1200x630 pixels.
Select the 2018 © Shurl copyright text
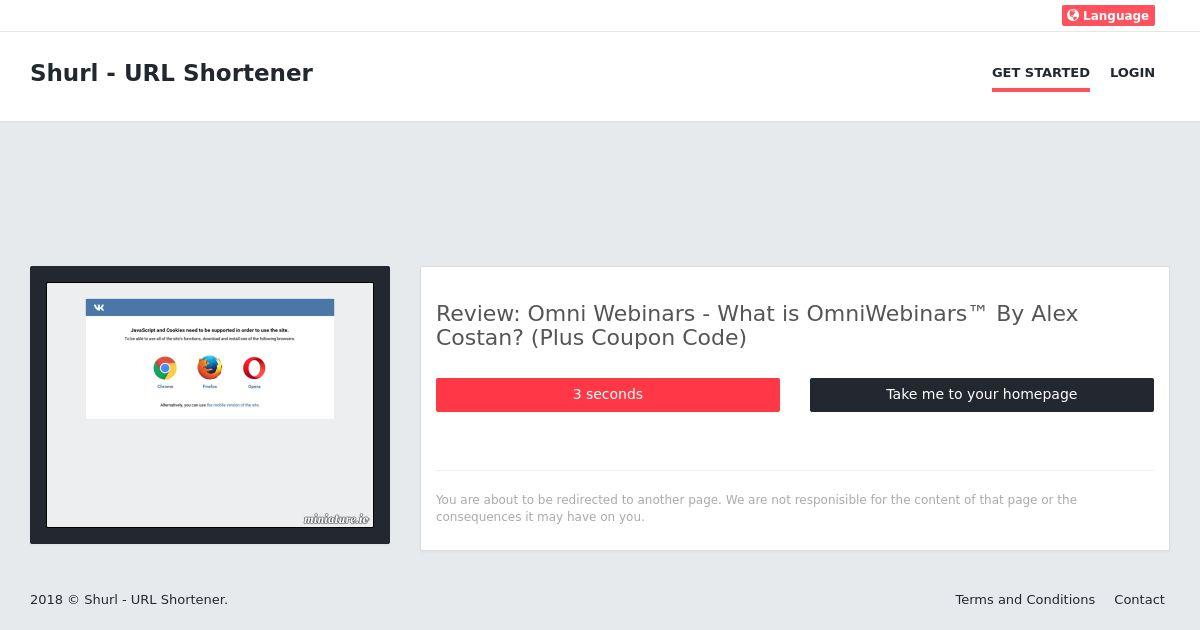(129, 600)
